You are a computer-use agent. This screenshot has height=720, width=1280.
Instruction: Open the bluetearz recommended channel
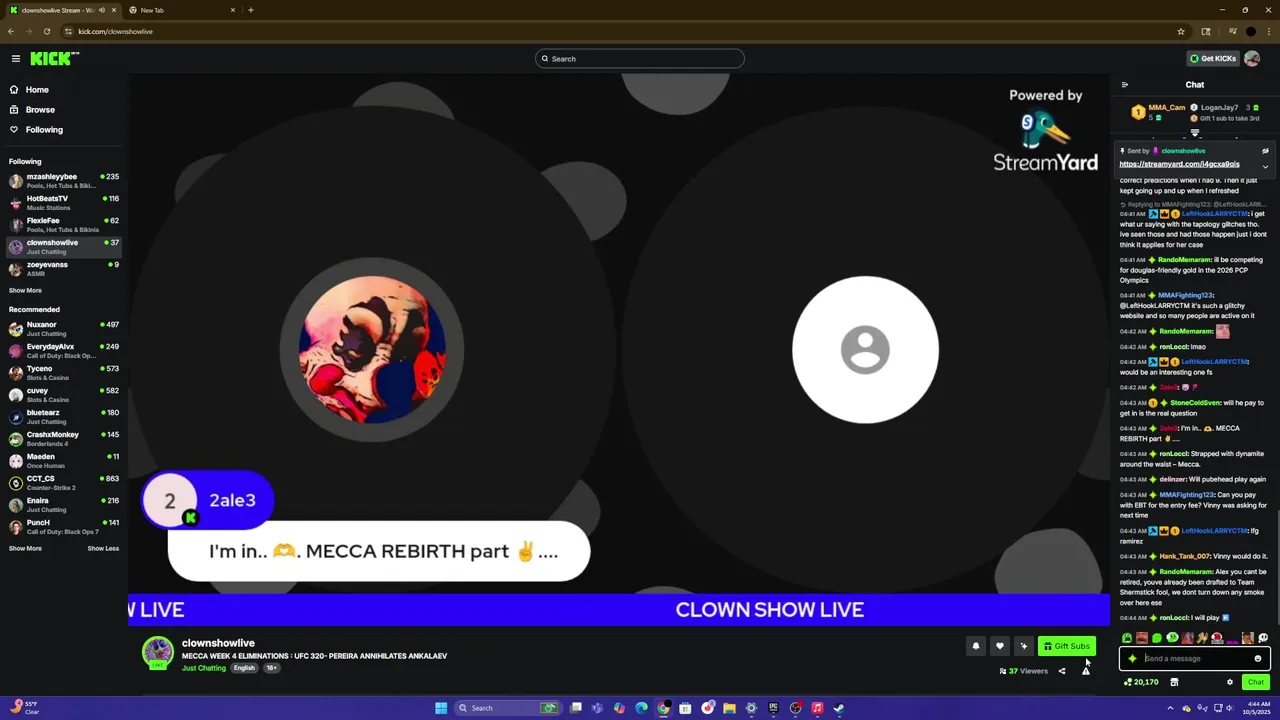[x=64, y=417]
